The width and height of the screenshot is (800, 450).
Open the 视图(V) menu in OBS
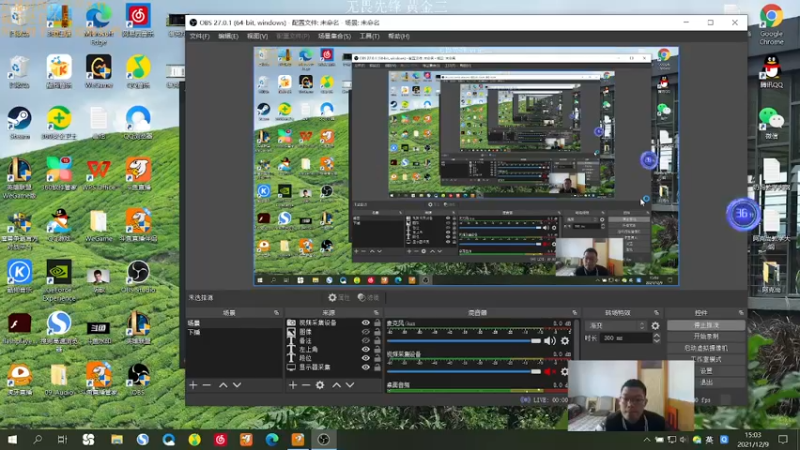(x=257, y=36)
